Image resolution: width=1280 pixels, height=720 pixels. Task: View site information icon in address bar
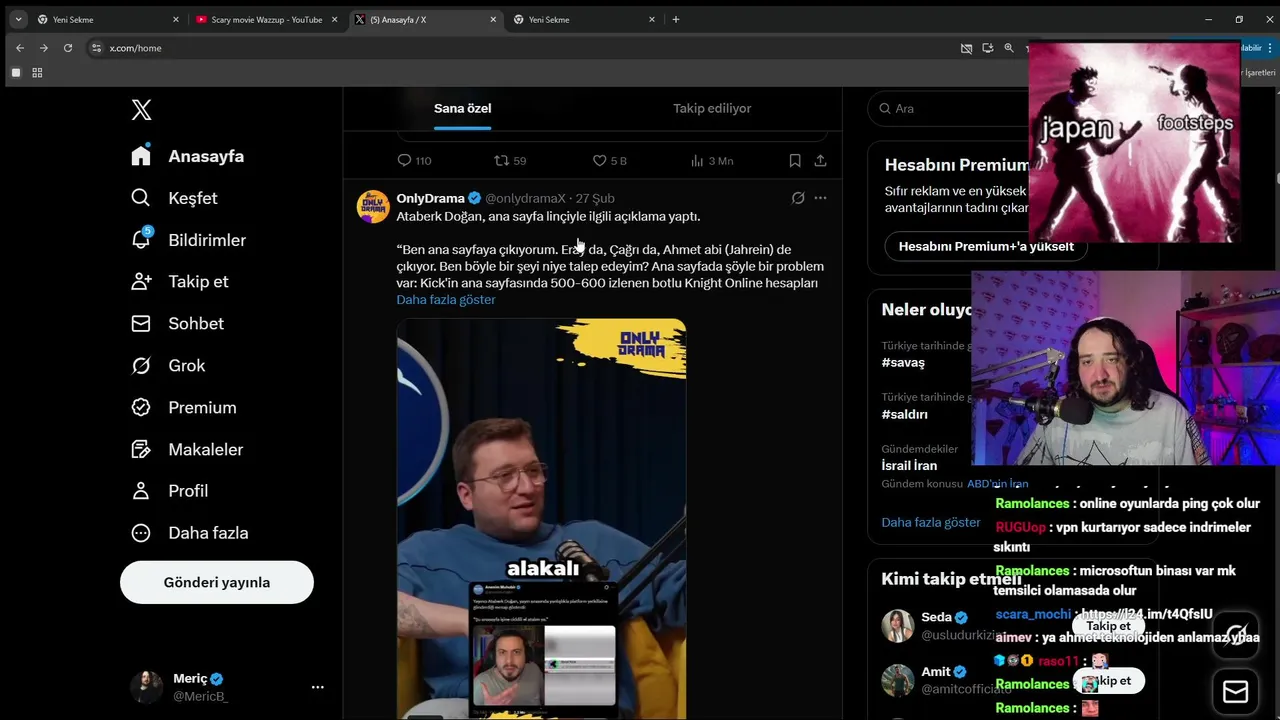(x=96, y=48)
